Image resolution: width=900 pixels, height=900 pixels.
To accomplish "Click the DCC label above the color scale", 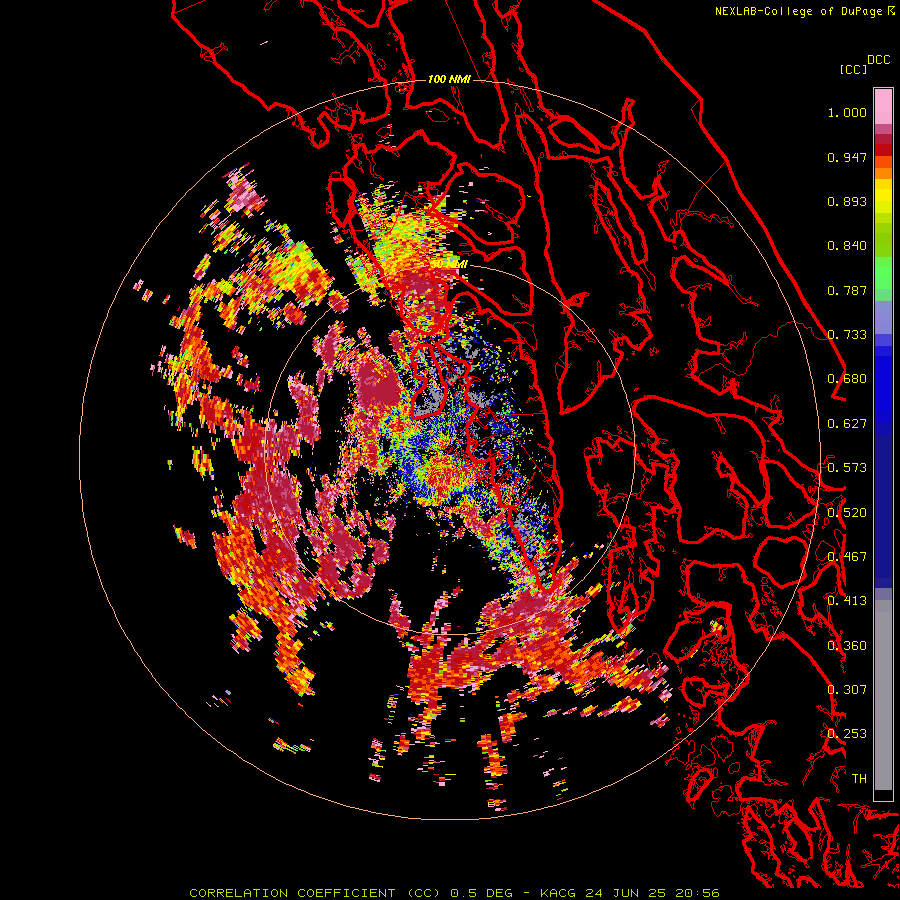I will [879, 60].
